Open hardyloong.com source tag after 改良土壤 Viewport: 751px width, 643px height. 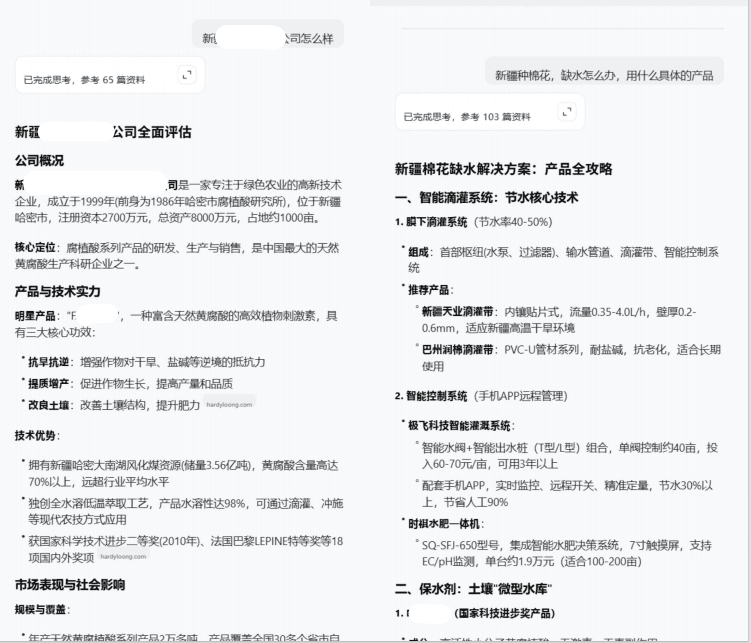point(229,405)
